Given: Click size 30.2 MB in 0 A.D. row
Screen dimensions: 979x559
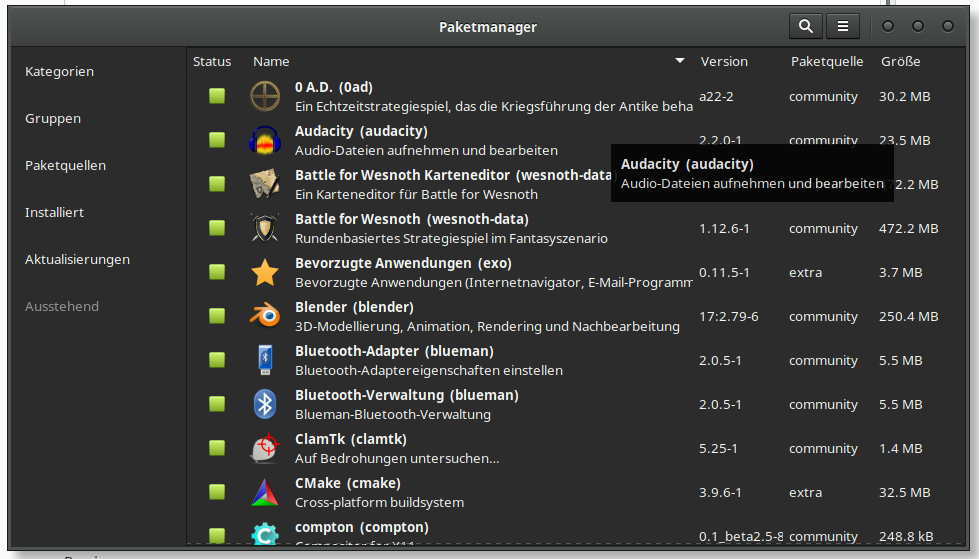Looking at the screenshot, I should (x=905, y=97).
